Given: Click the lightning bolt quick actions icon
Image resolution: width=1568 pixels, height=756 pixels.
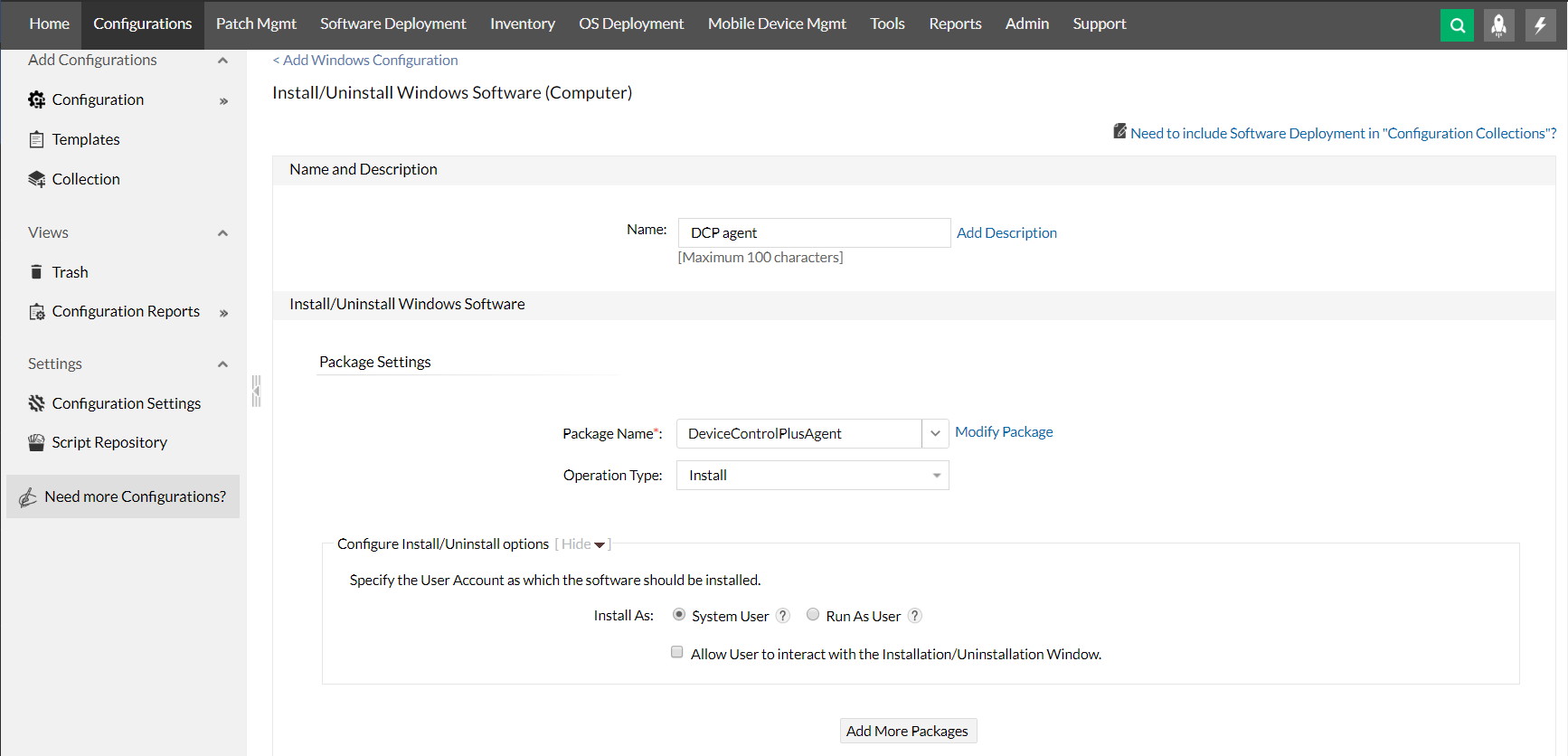Looking at the screenshot, I should [1540, 25].
